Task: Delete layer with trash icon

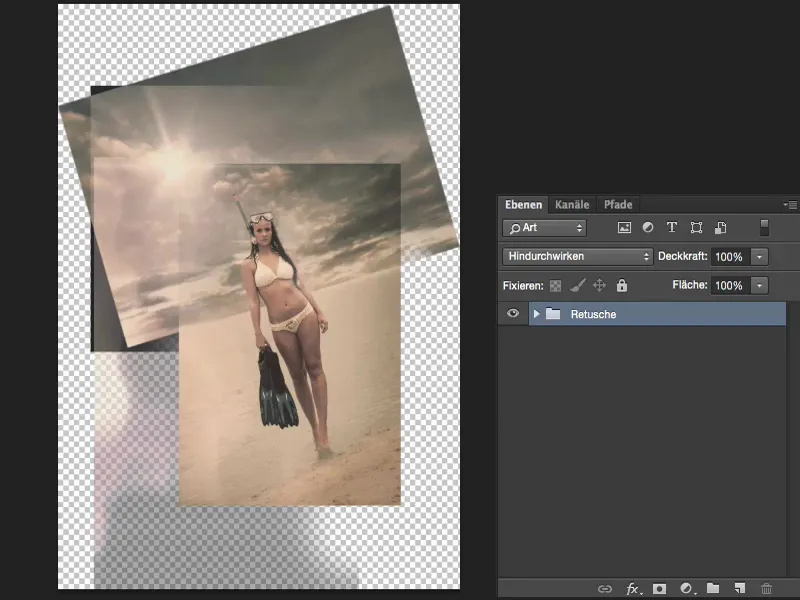Action: (x=766, y=589)
